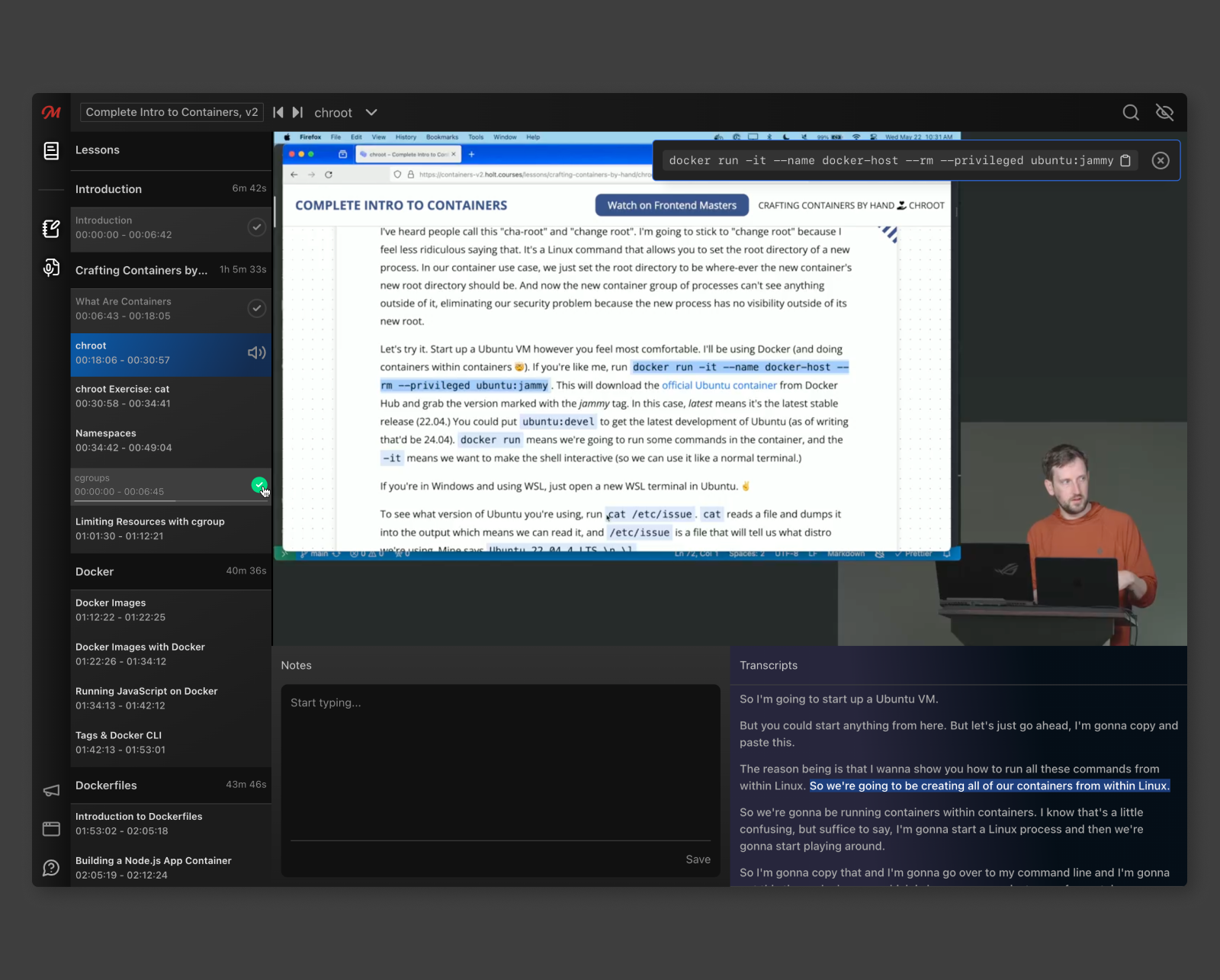This screenshot has height=980, width=1220.
Task: Click the Save button under Notes
Action: tap(698, 860)
